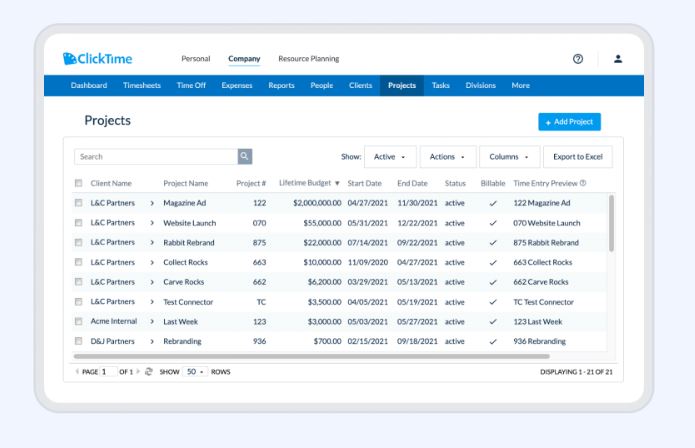
Task: Open the help question mark icon
Action: [x=578, y=58]
